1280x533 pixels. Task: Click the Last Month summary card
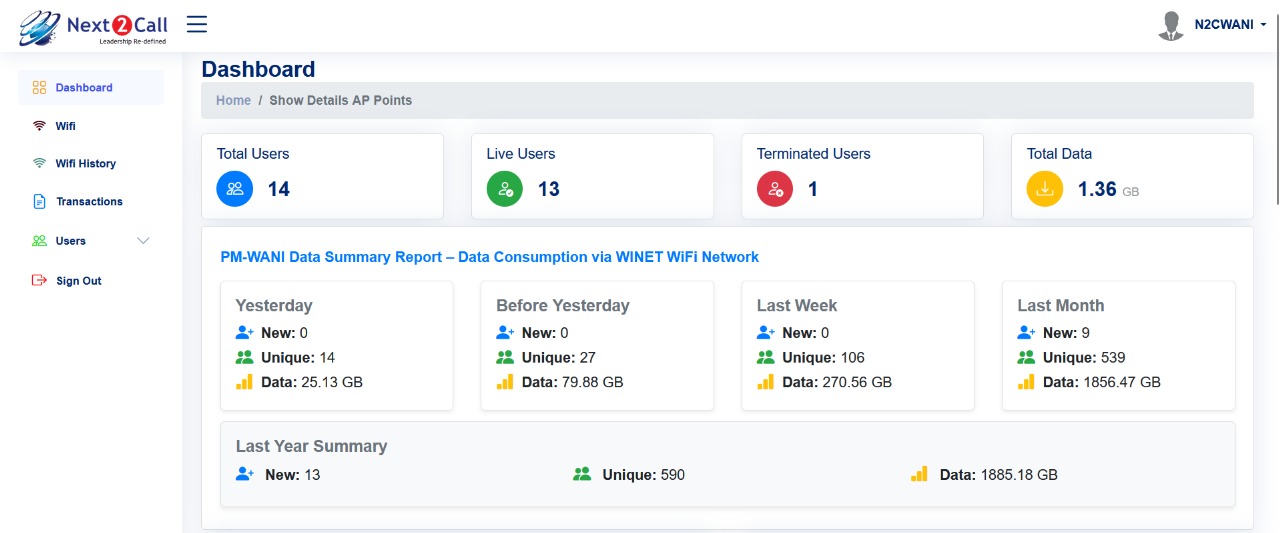(1119, 345)
